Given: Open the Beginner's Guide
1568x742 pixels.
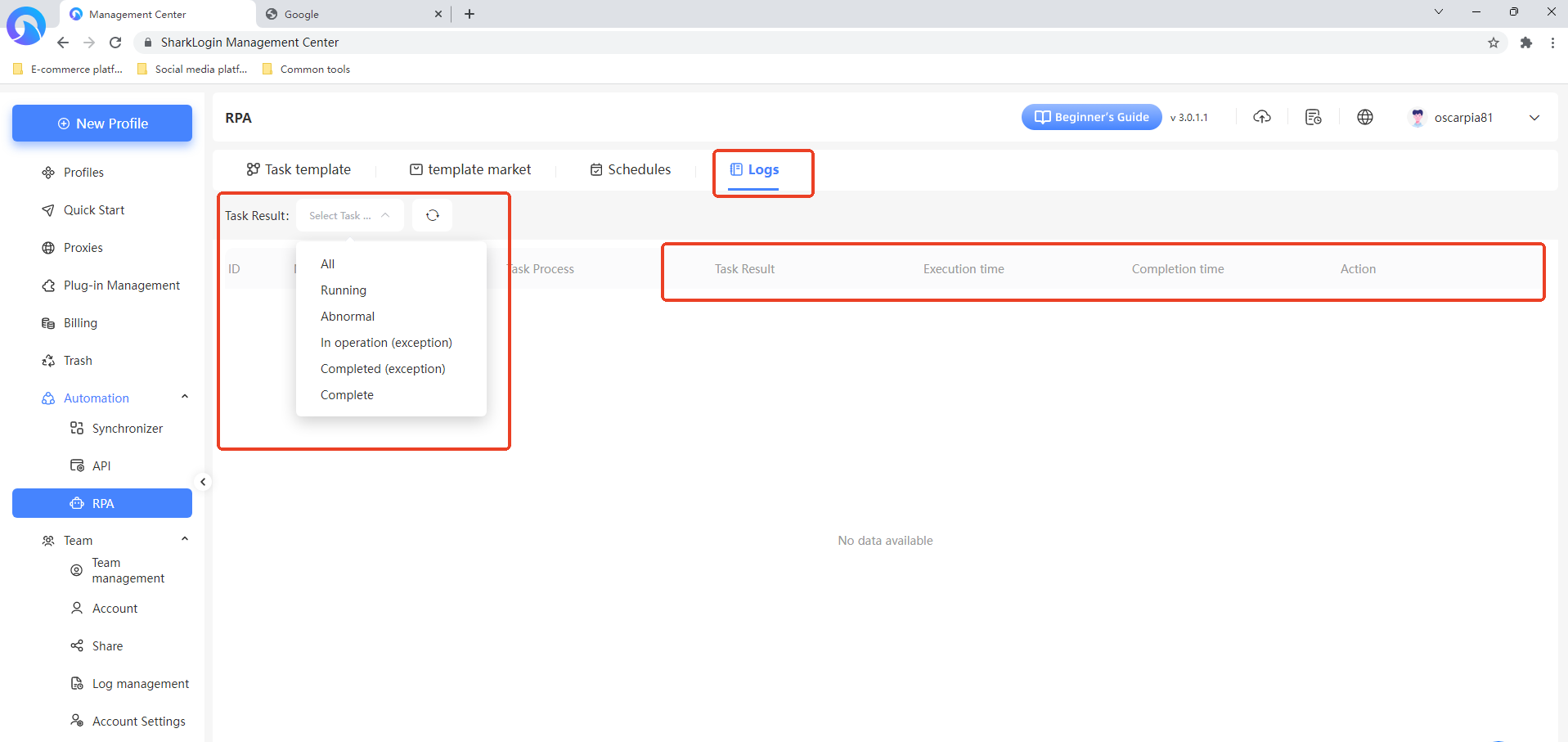Looking at the screenshot, I should (x=1091, y=117).
